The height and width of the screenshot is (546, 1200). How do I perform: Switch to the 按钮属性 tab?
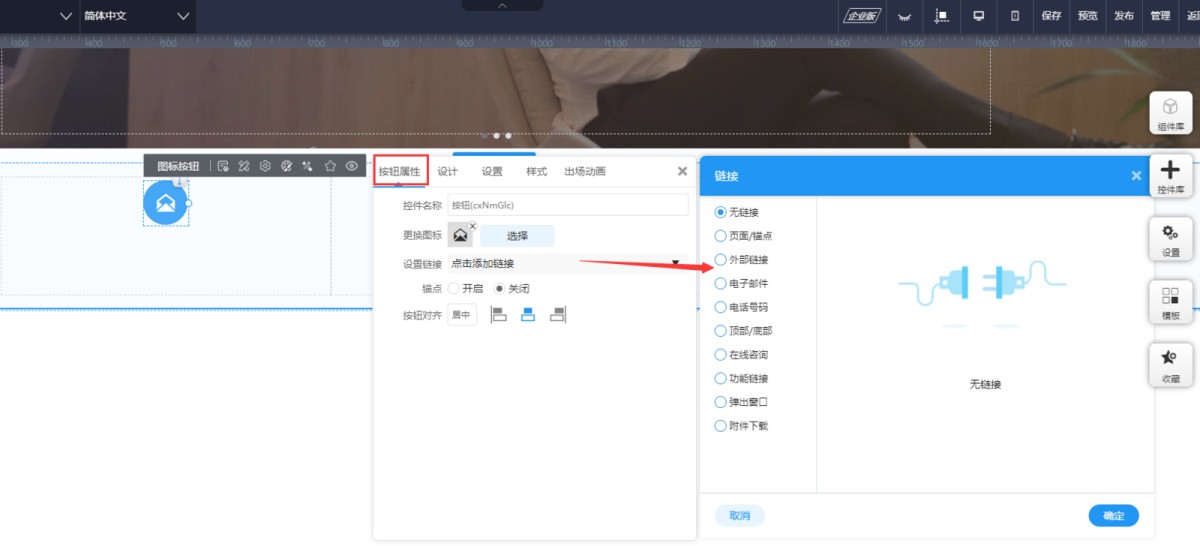(399, 171)
